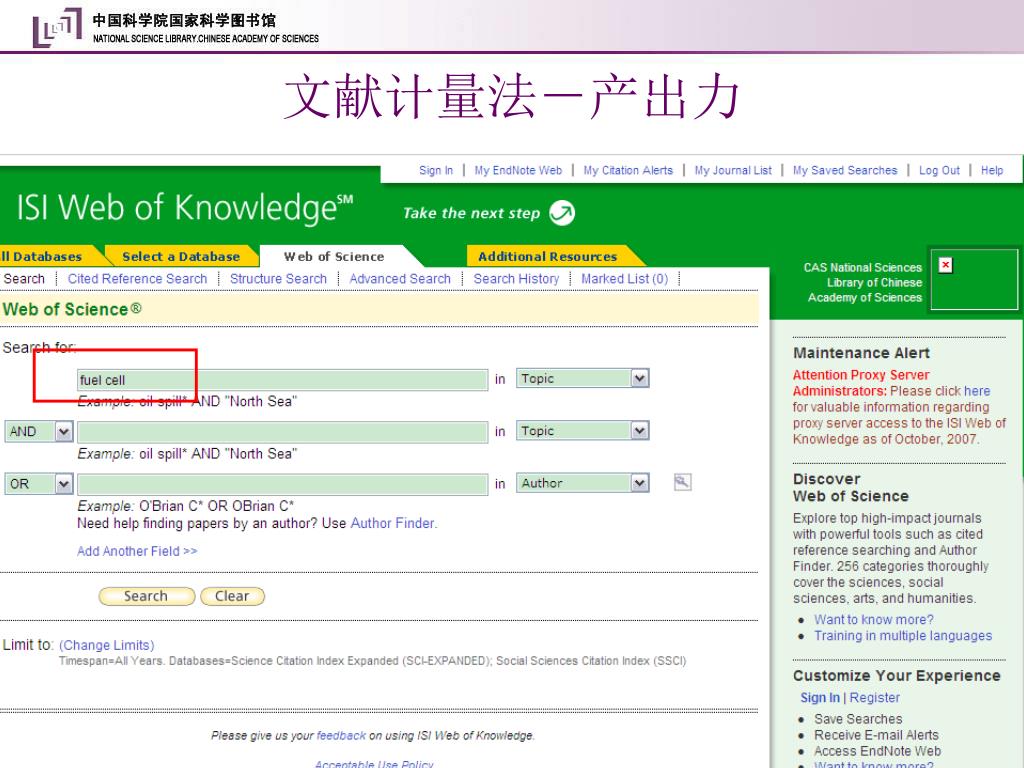Click the 'Web of Science®' page heading
The image size is (1024, 768).
tap(71, 309)
